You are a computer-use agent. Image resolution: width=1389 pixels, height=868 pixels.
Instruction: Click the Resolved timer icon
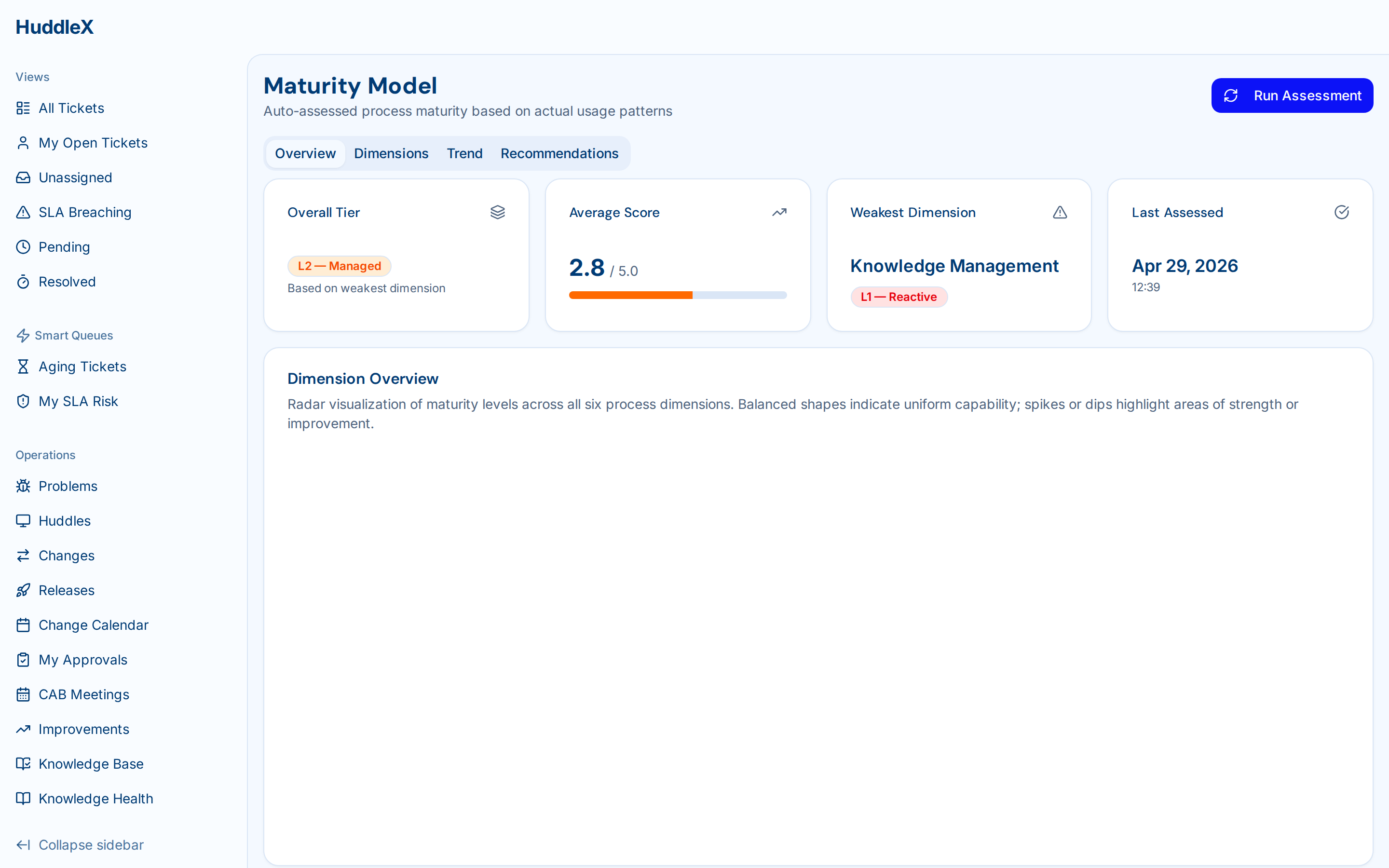point(23,282)
